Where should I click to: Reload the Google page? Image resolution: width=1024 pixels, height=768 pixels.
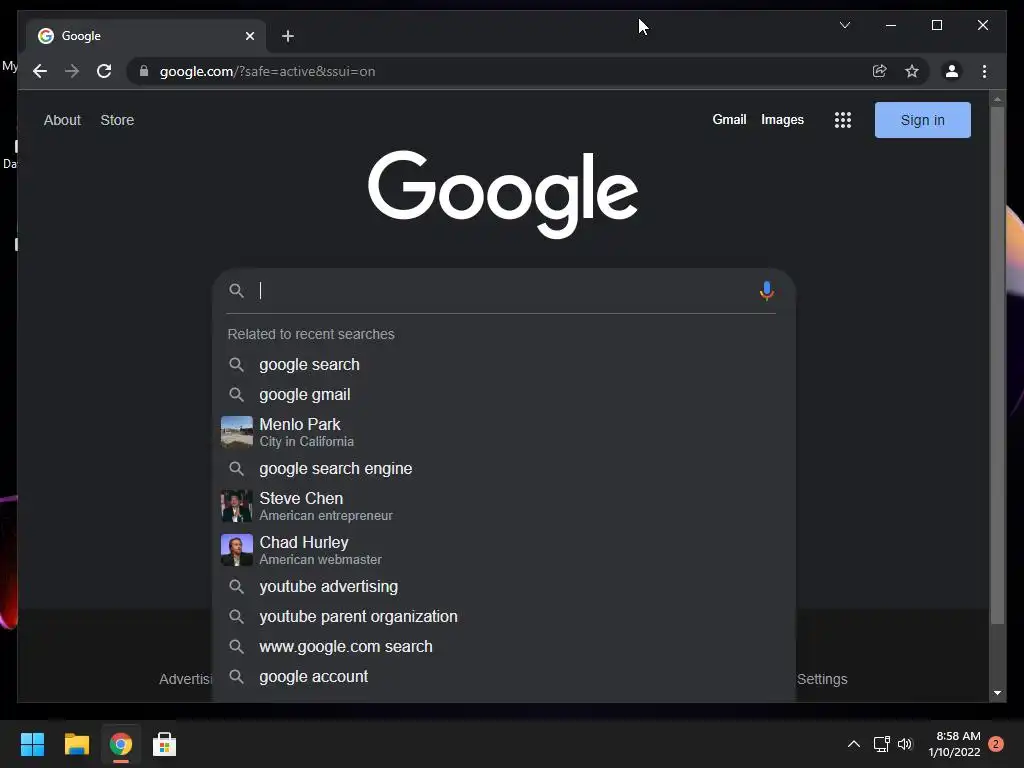[104, 71]
